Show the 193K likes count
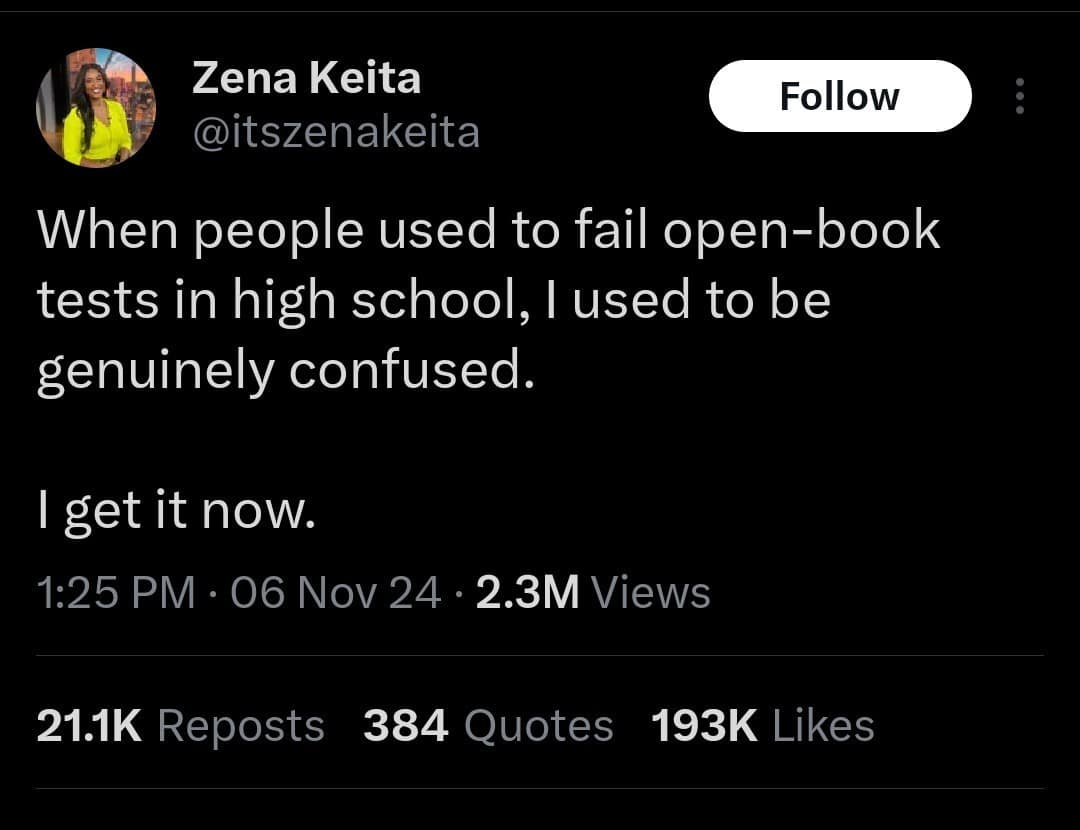Image resolution: width=1080 pixels, height=830 pixels. 704,726
